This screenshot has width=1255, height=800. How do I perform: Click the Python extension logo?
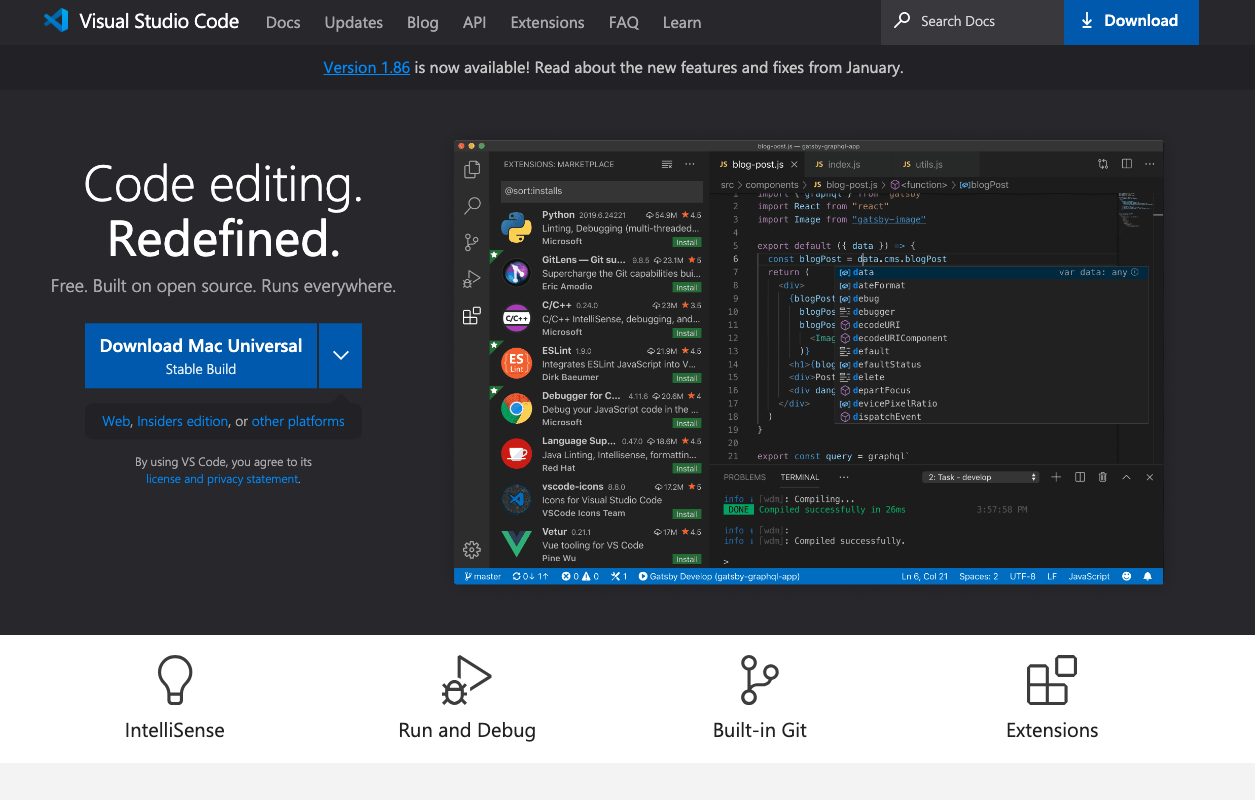[x=516, y=228]
